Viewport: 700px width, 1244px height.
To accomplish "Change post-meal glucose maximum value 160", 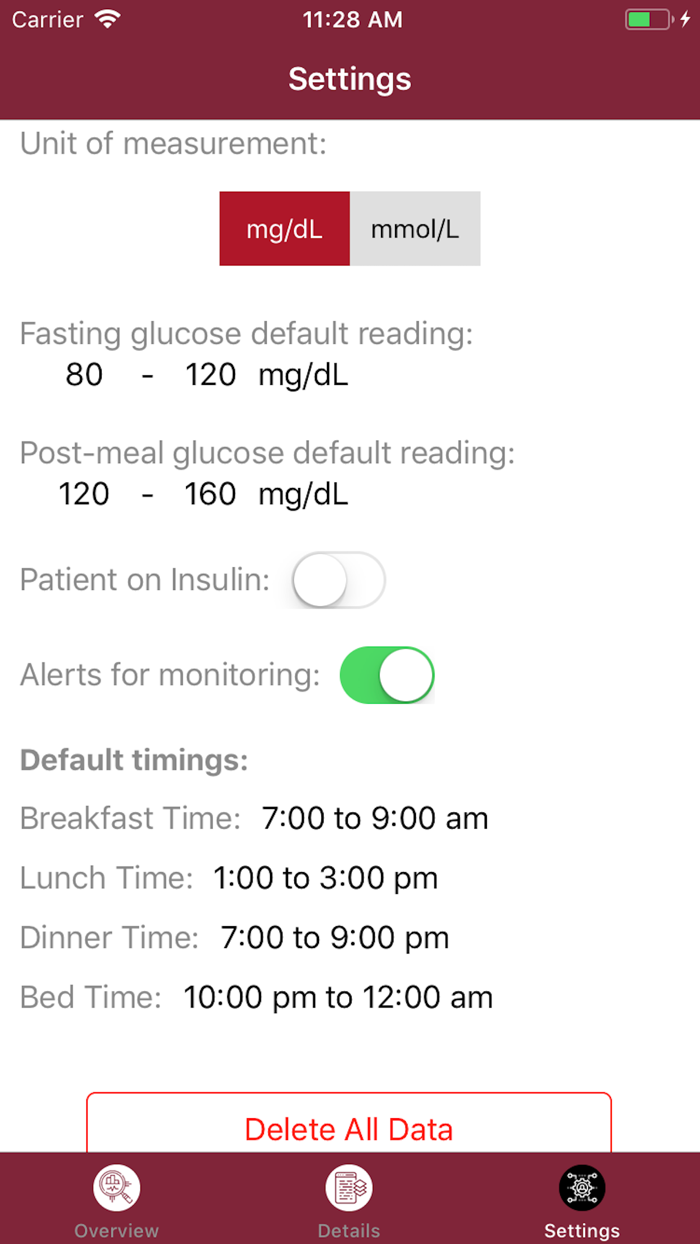I will click(210, 494).
